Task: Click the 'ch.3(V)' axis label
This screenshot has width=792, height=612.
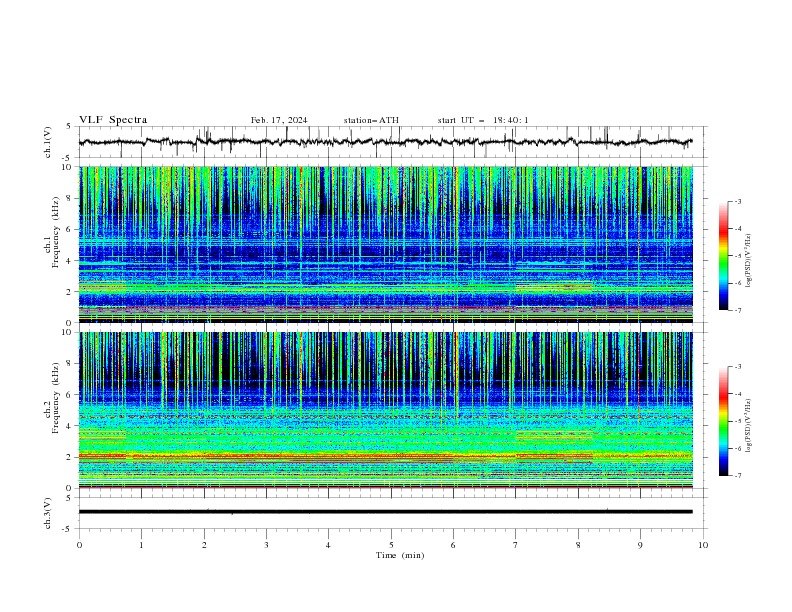Action: pyautogui.click(x=48, y=513)
